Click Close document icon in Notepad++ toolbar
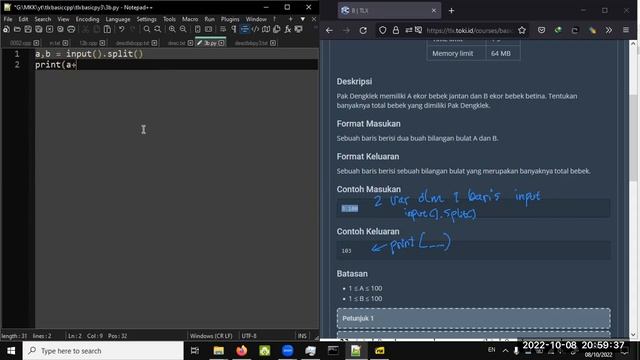Screen dimensions: 640x360 [x=49, y=29]
